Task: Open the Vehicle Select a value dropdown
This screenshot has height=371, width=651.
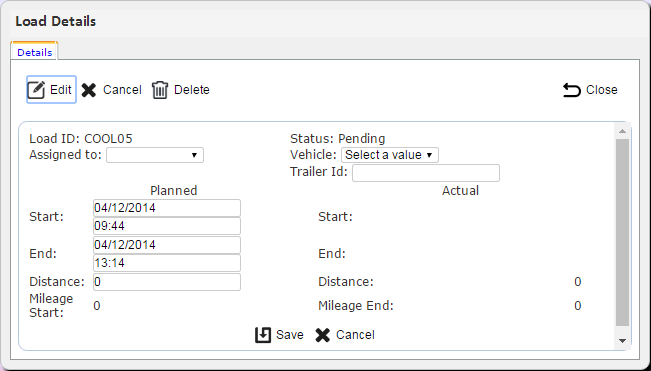Action: [390, 155]
